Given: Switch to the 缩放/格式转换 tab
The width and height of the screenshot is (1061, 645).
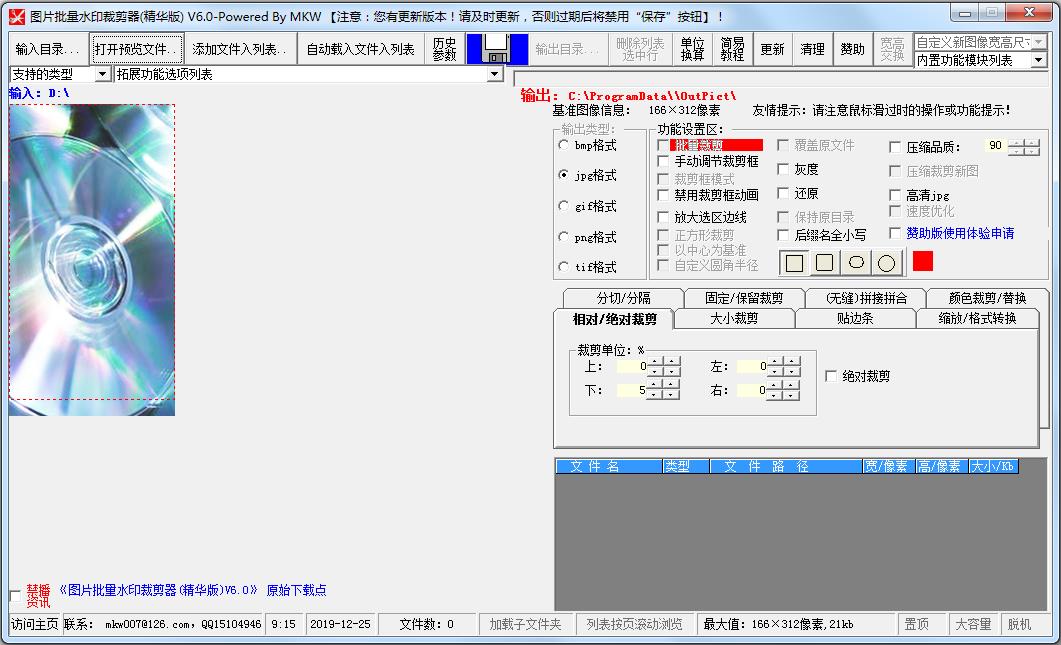Looking at the screenshot, I should point(977,318).
